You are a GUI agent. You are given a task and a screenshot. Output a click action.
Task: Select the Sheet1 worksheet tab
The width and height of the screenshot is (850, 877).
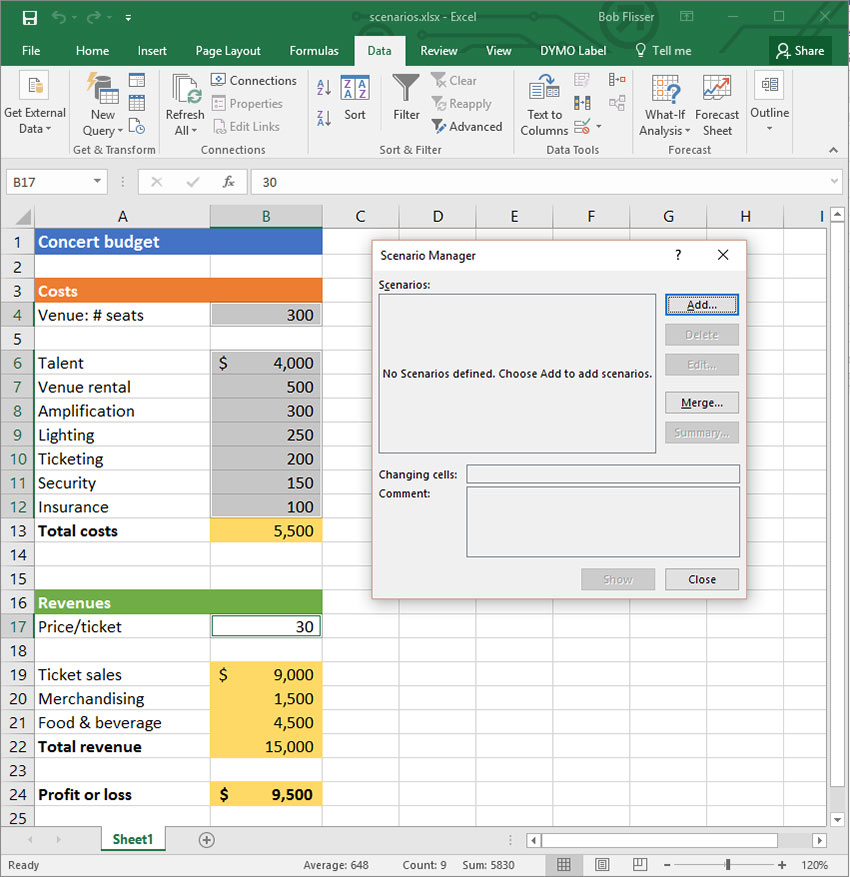[x=133, y=840]
